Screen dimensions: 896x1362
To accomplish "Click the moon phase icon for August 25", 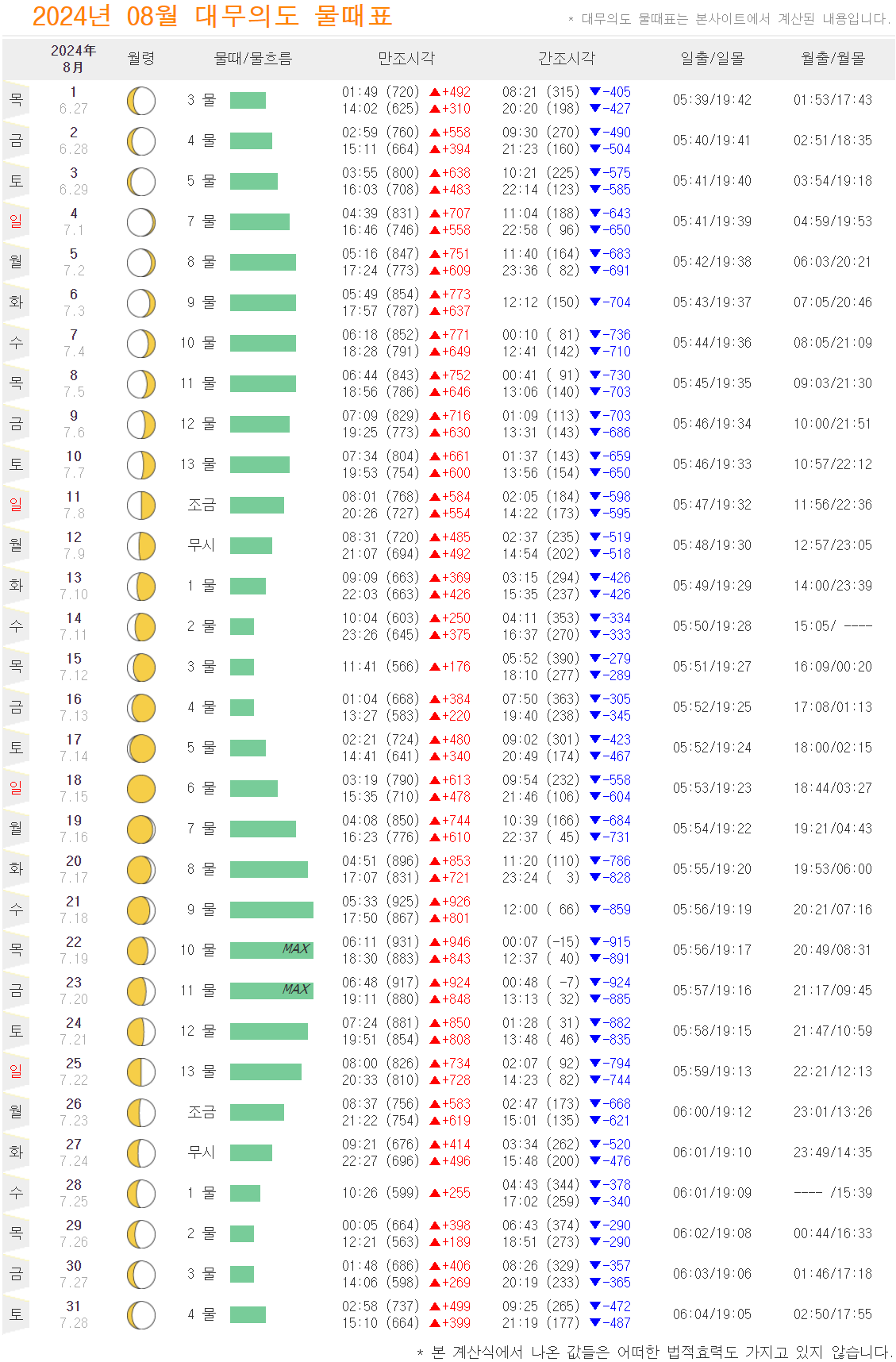I will point(141,1072).
